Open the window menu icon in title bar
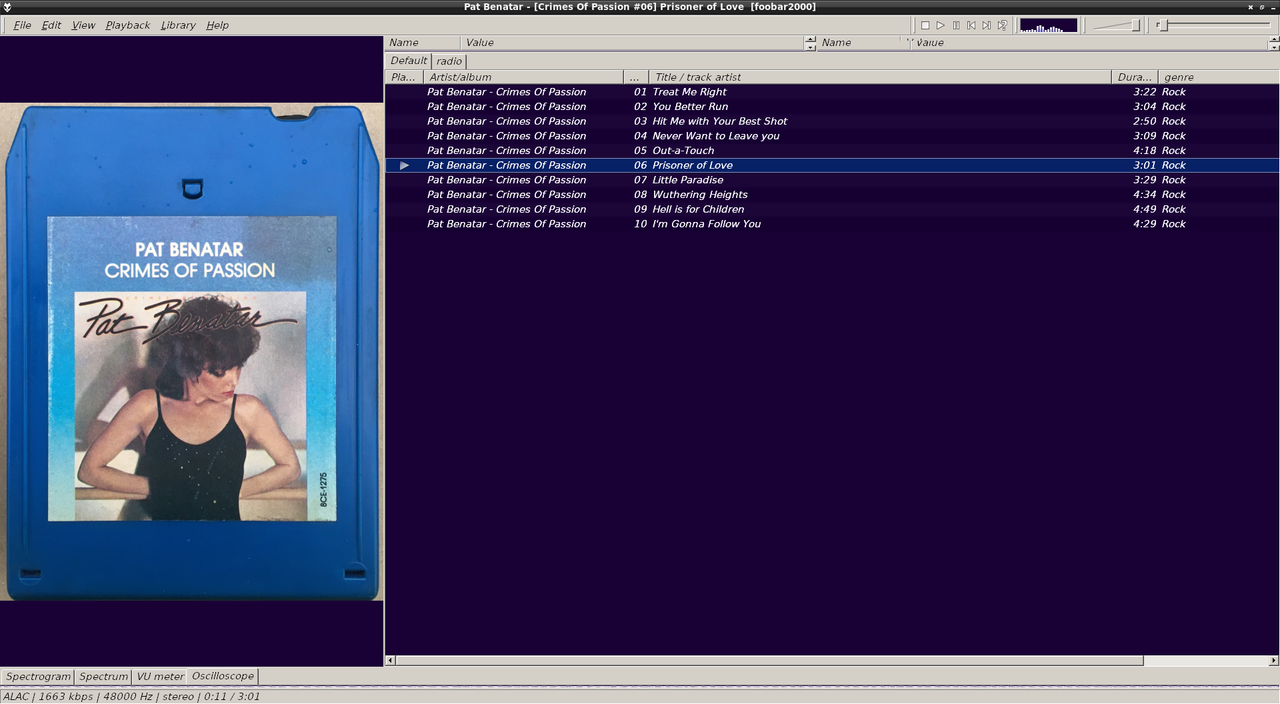The image size is (1280, 704). coord(8,7)
